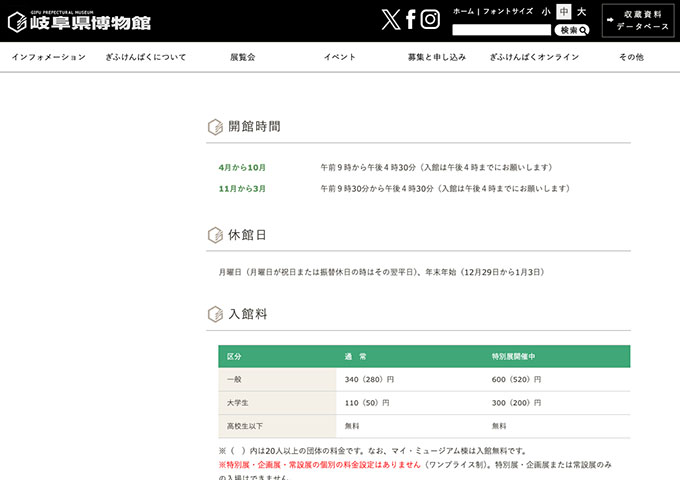This screenshot has height=480, width=680.
Task: Click the ホーム link in header
Action: (x=463, y=11)
